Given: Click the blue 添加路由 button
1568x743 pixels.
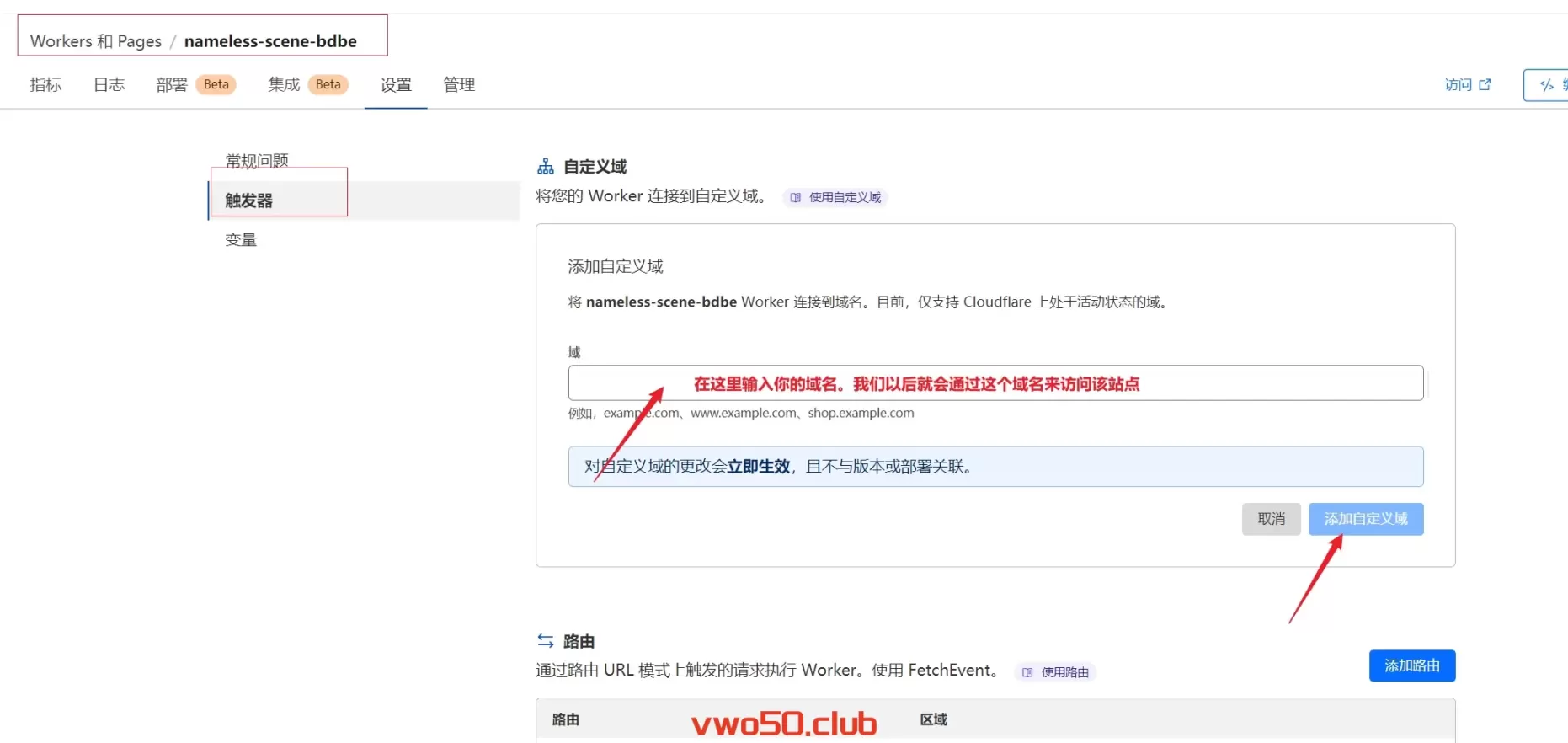Looking at the screenshot, I should pos(1411,665).
